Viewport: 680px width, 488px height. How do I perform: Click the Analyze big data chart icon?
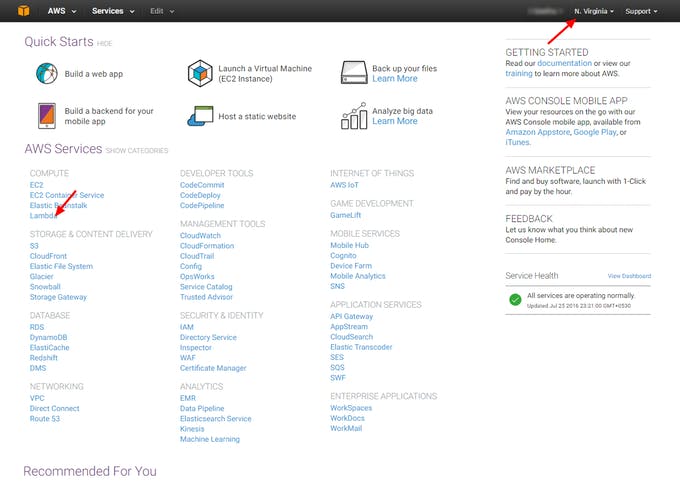(x=354, y=116)
